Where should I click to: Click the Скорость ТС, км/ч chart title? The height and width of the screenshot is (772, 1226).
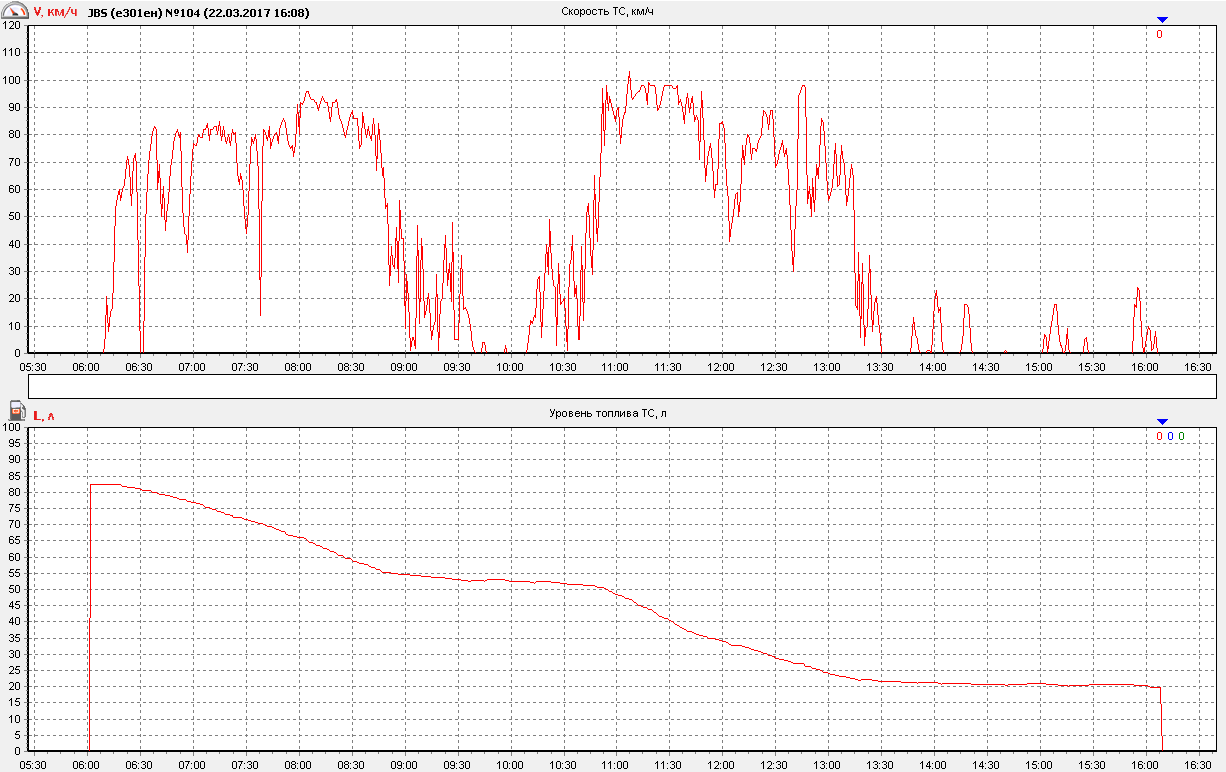coord(607,11)
